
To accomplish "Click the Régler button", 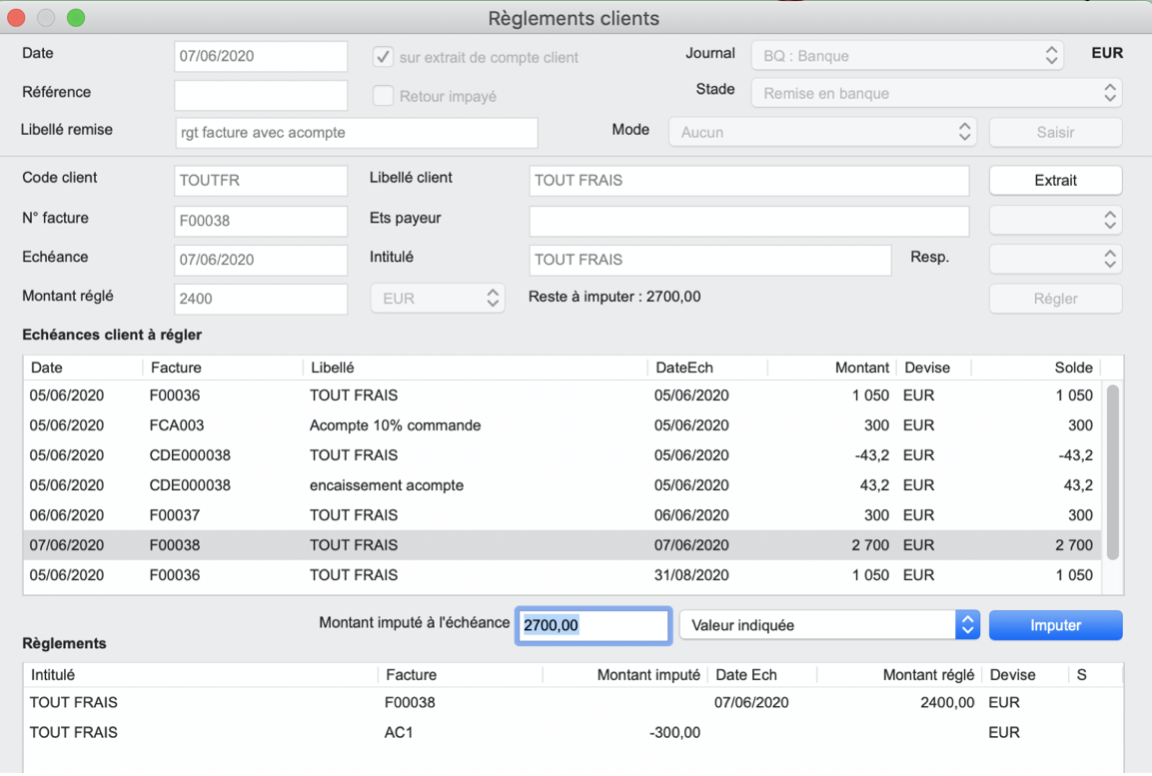I will [x=1056, y=298].
